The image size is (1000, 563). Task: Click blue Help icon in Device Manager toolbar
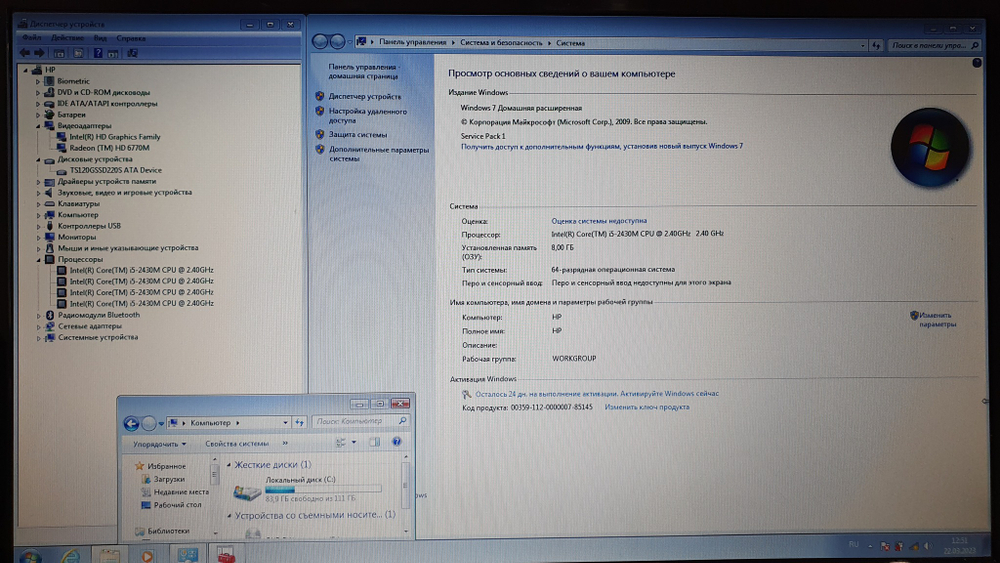(98, 54)
